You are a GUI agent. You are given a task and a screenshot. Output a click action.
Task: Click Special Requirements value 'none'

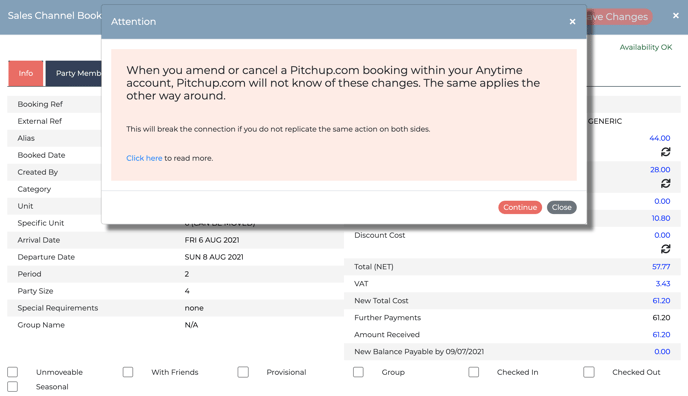point(194,308)
